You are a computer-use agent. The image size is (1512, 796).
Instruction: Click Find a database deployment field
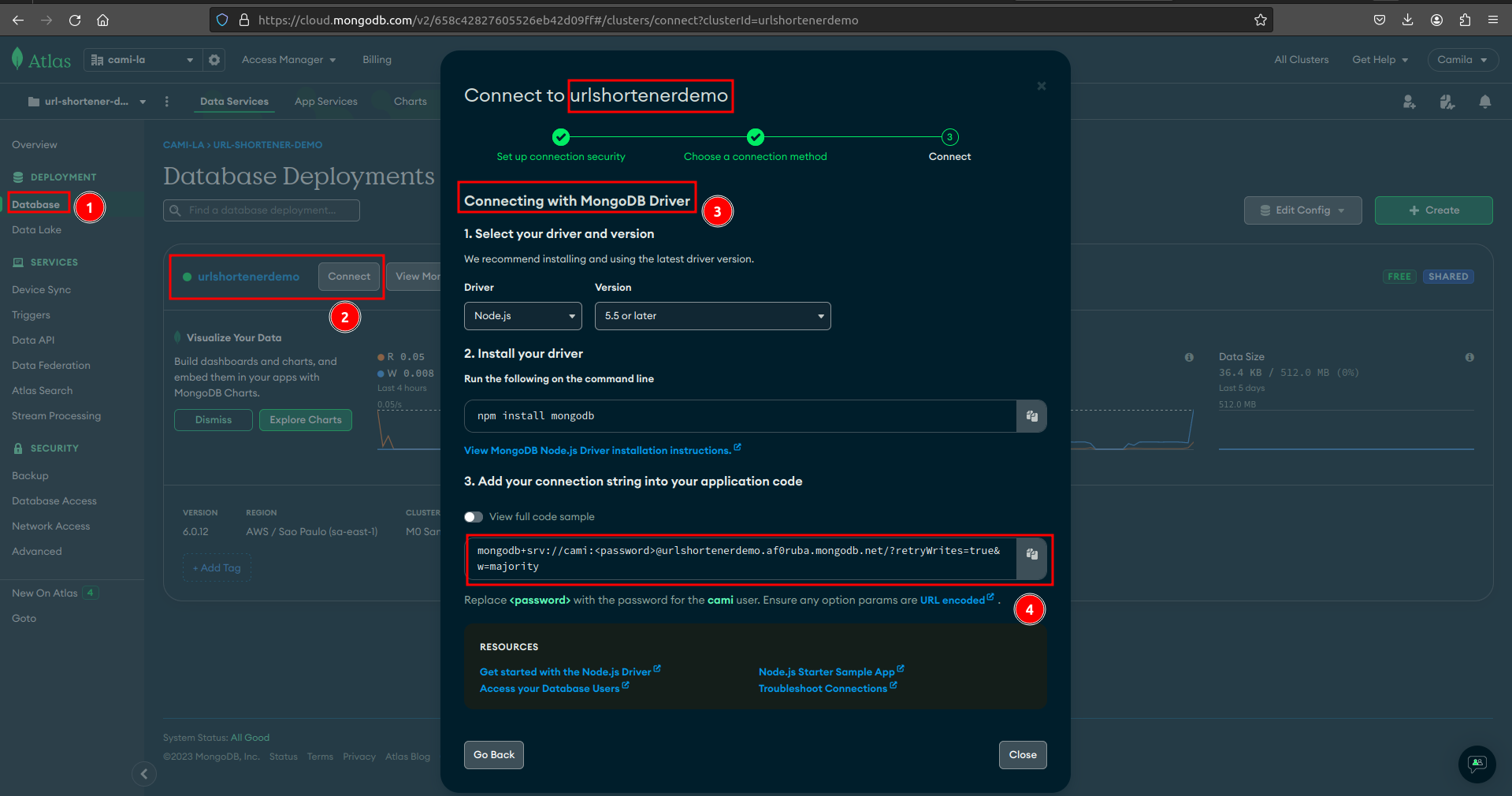pos(262,210)
